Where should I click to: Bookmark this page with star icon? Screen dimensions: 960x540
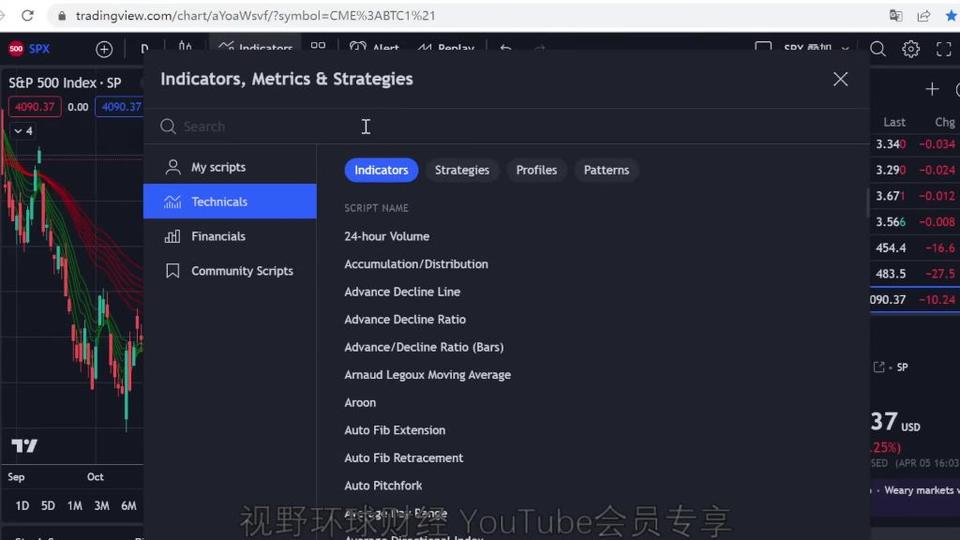(951, 15)
